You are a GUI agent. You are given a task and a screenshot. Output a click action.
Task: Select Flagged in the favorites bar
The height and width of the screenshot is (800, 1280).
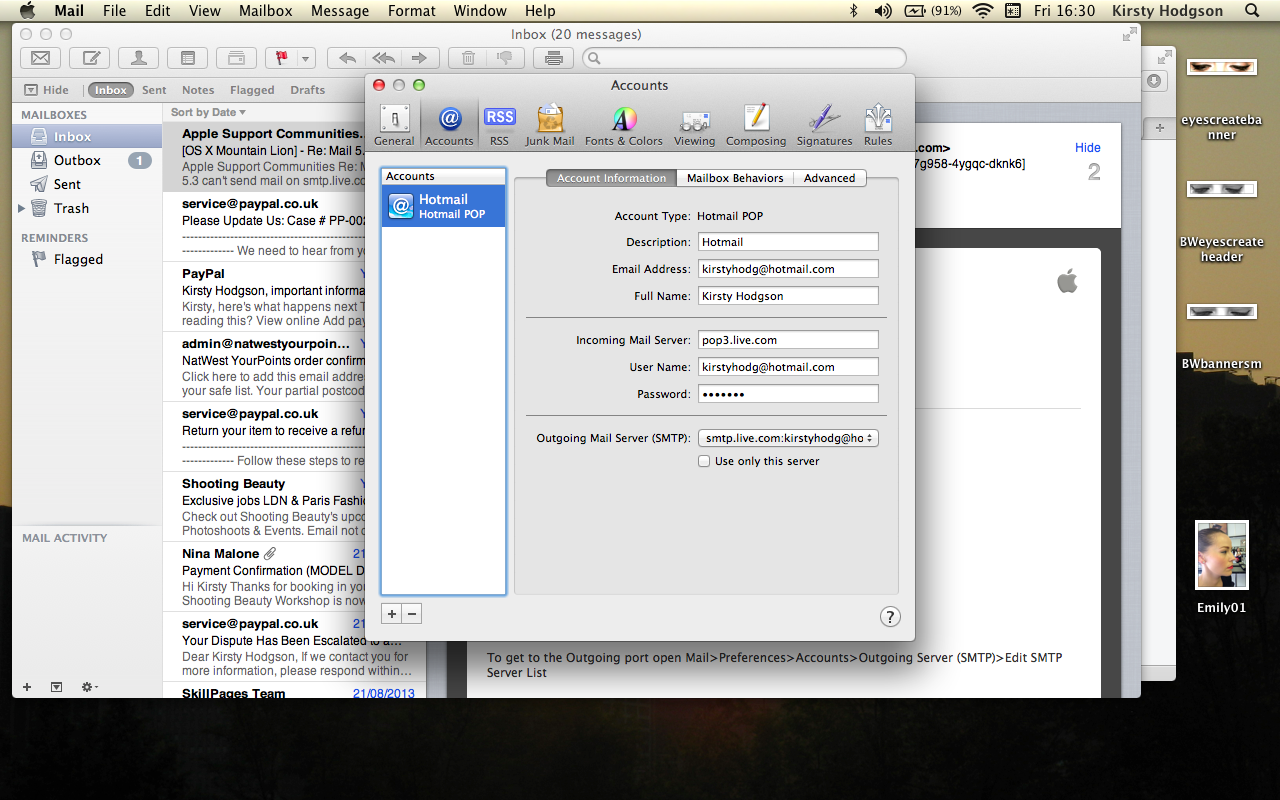coord(252,90)
